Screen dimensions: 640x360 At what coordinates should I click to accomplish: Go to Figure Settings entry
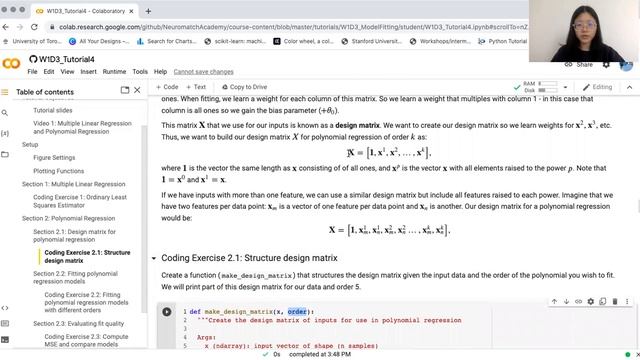point(54,158)
